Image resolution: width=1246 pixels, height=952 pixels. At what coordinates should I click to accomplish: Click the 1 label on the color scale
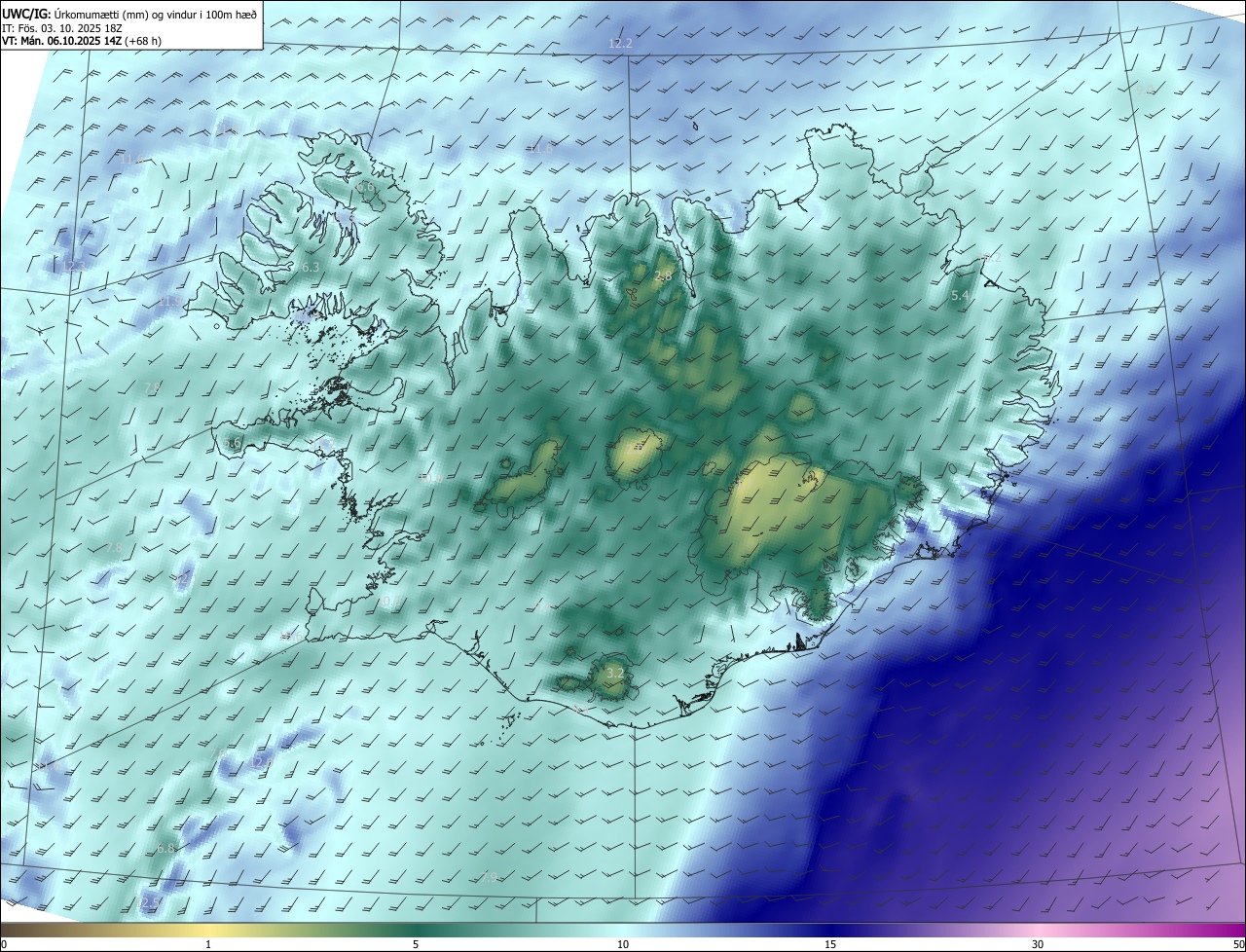click(209, 944)
